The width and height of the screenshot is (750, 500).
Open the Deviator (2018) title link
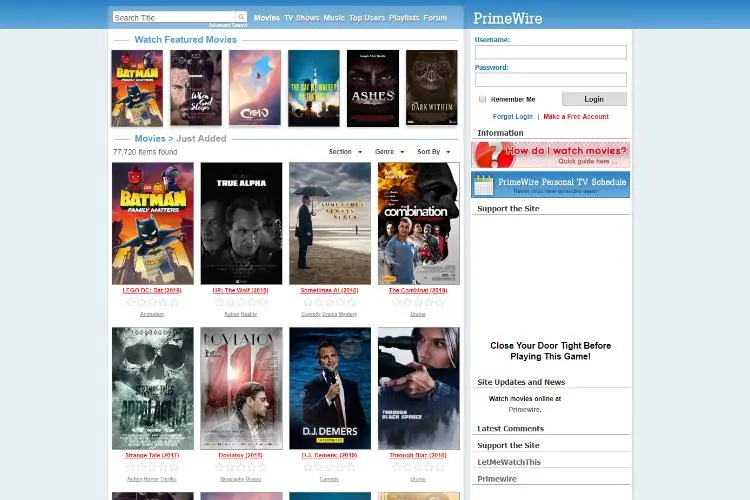[241, 455]
